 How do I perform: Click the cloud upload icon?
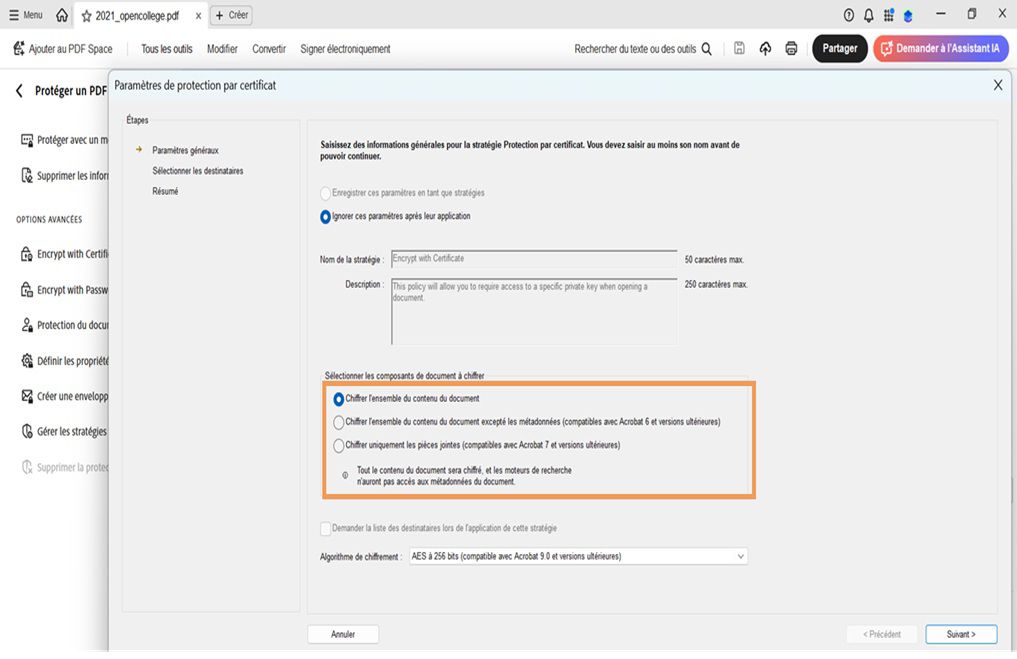765,49
